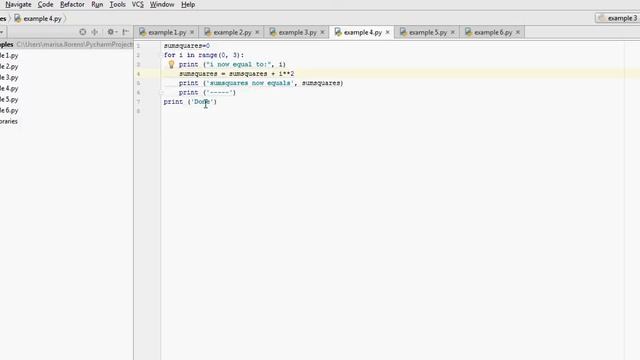Close the example 3.py tab
The width and height of the screenshot is (640, 360).
322,32
